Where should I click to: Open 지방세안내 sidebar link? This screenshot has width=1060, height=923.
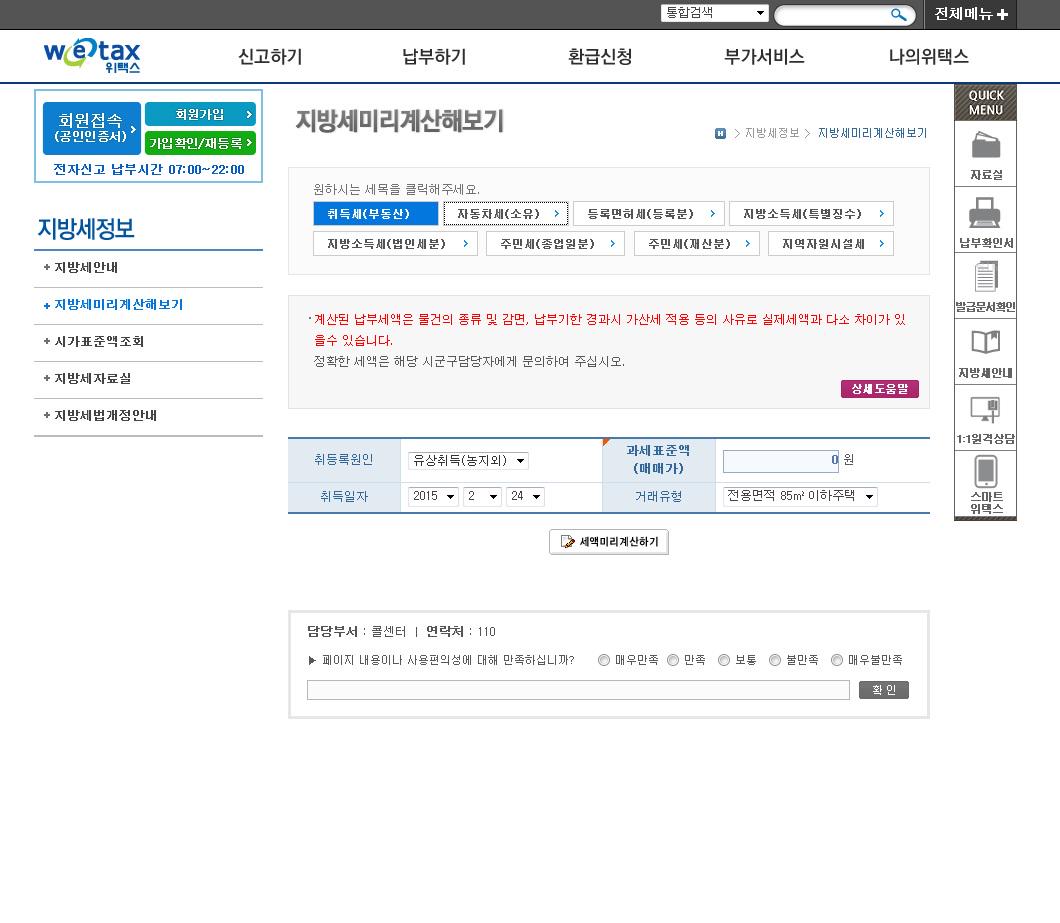coord(85,267)
